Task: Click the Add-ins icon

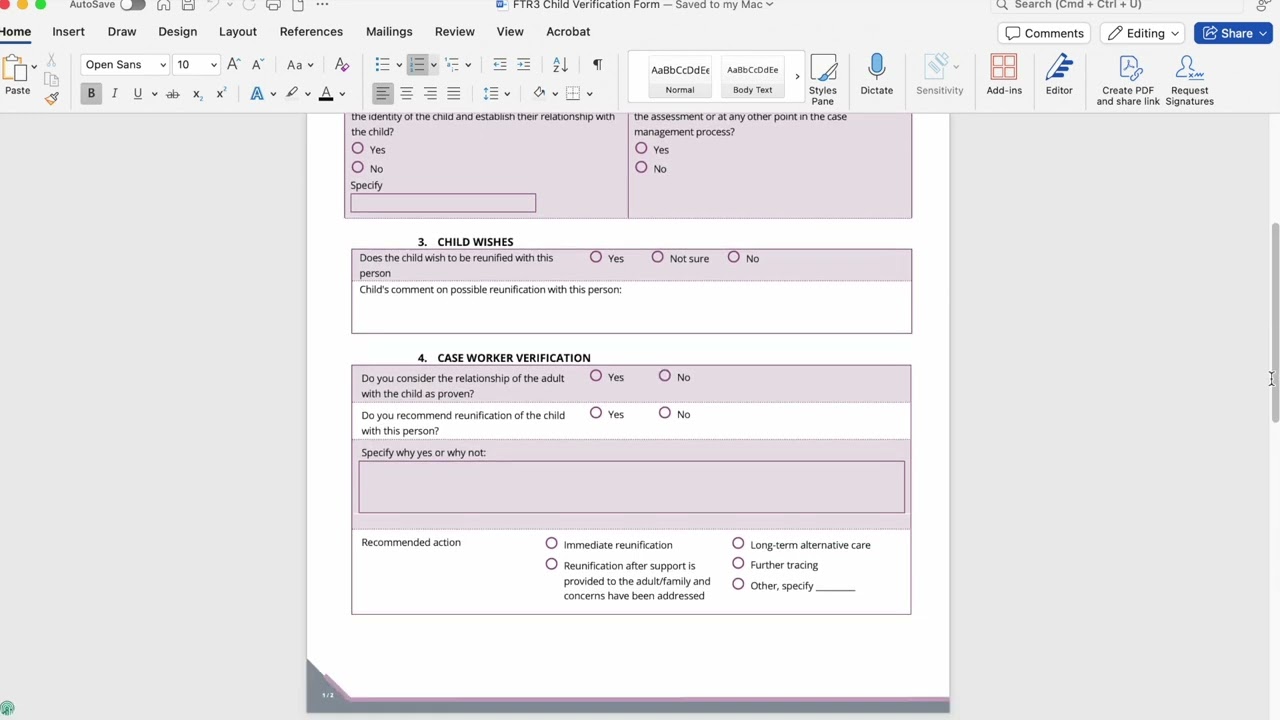Action: coord(1004,75)
